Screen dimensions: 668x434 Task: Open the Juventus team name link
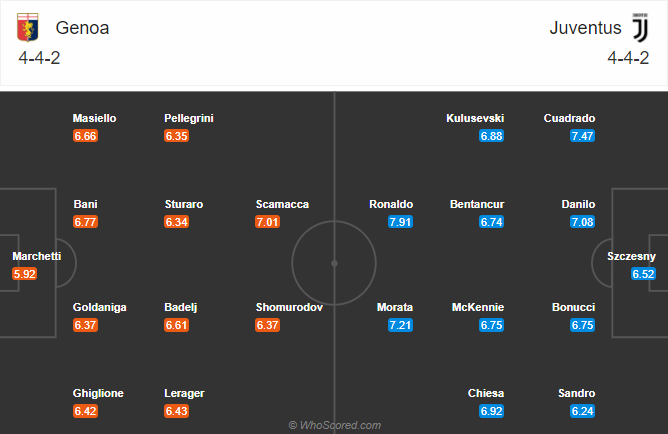585,28
